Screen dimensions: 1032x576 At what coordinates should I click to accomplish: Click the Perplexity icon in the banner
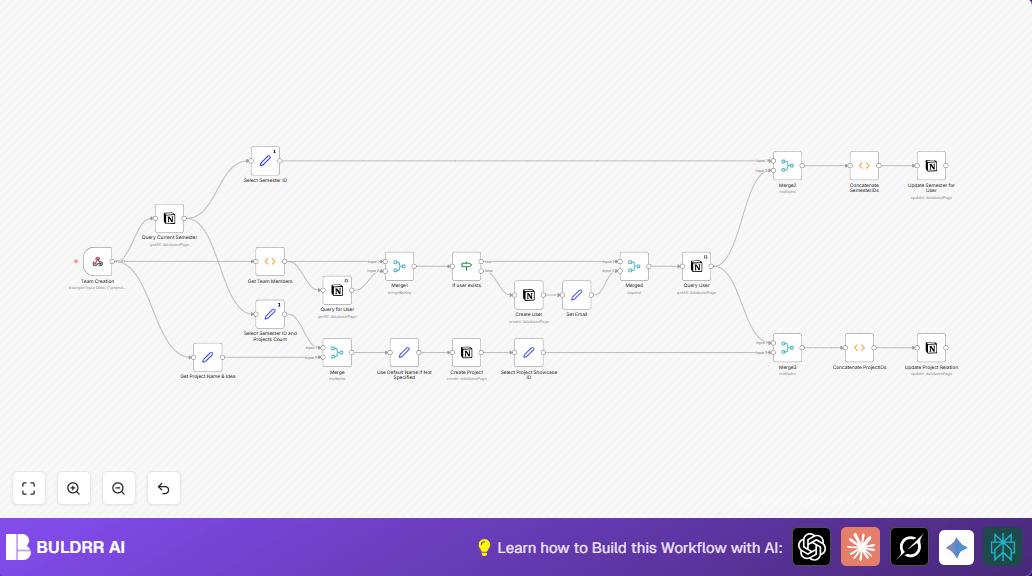point(1002,546)
